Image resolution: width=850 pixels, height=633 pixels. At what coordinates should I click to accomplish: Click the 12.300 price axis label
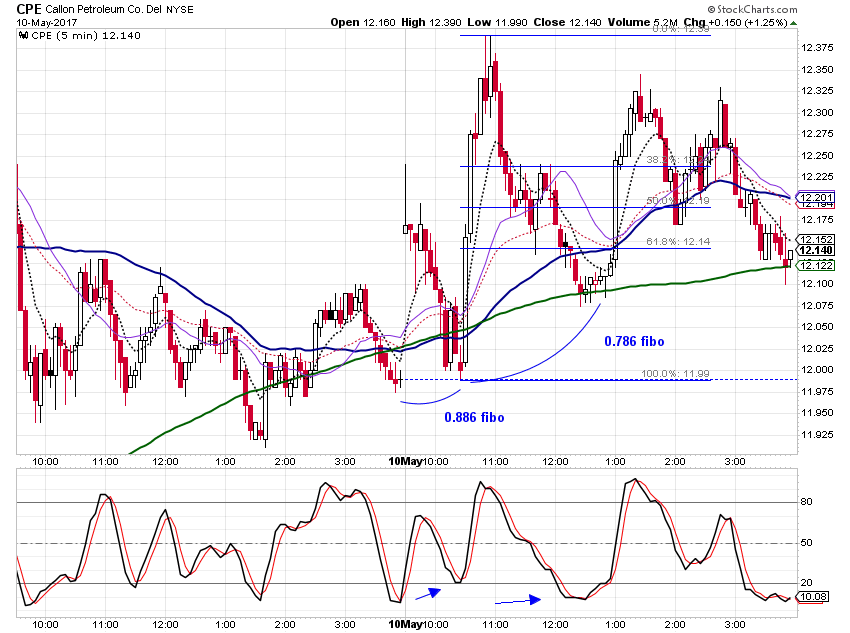pyautogui.click(x=817, y=113)
